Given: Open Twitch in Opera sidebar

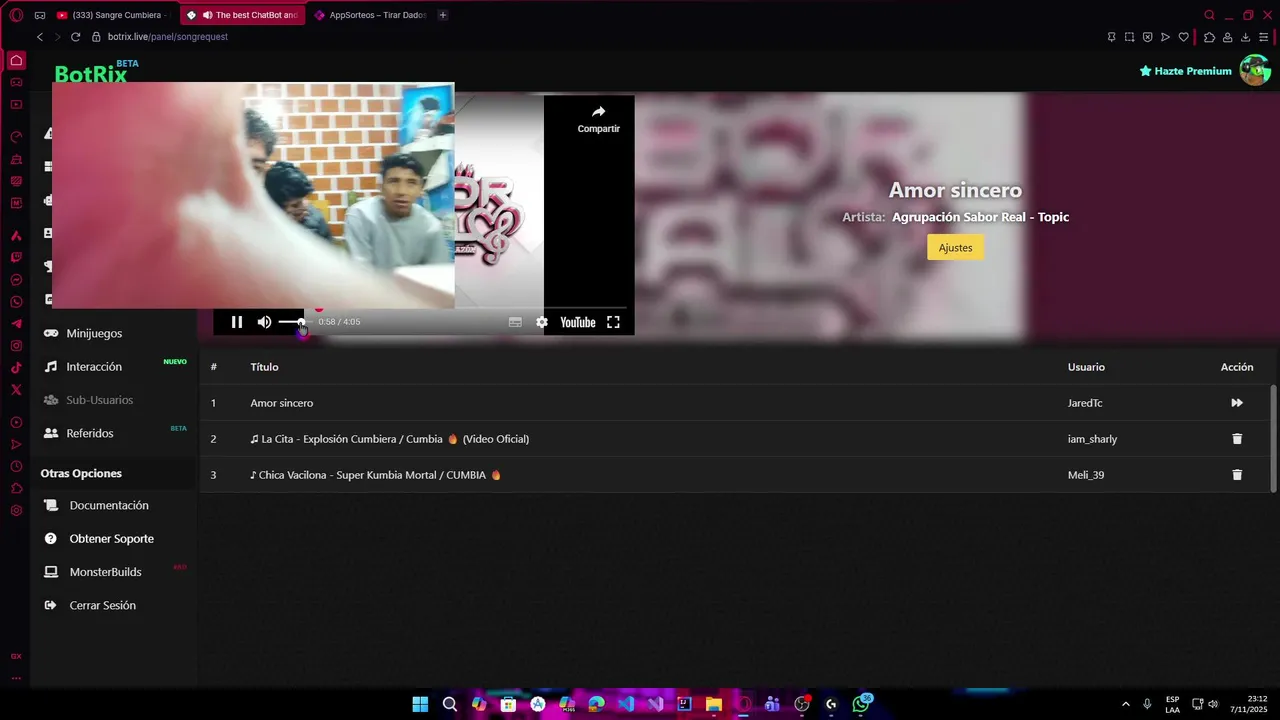Looking at the screenshot, I should pos(16,257).
